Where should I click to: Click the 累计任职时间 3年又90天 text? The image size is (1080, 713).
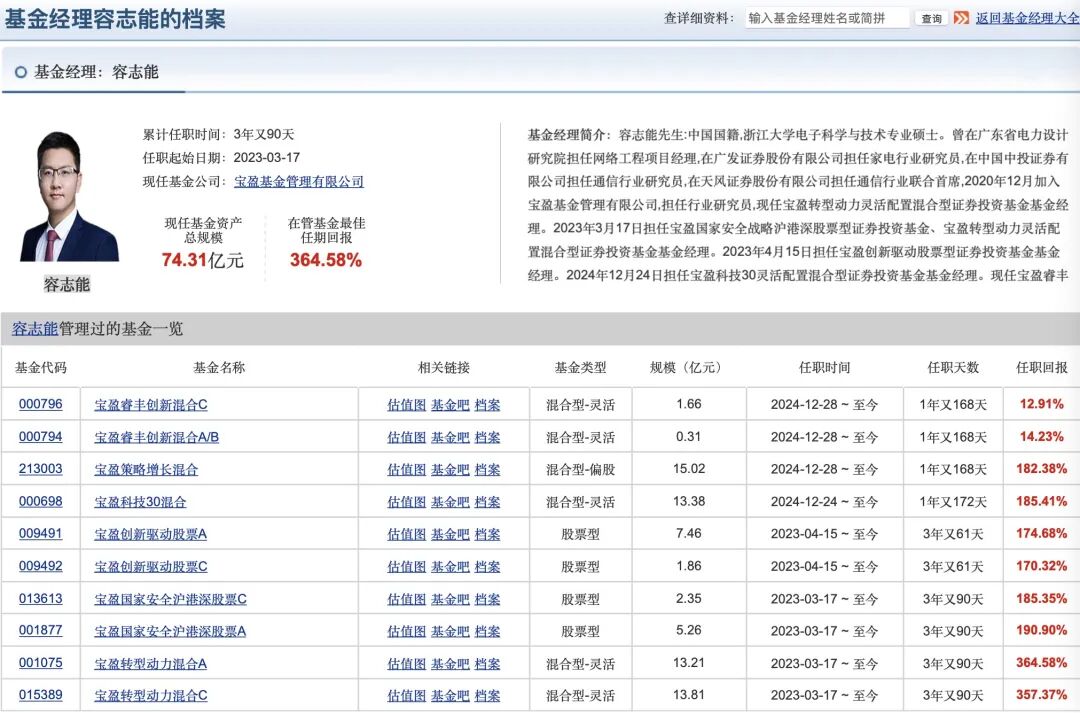click(x=218, y=134)
